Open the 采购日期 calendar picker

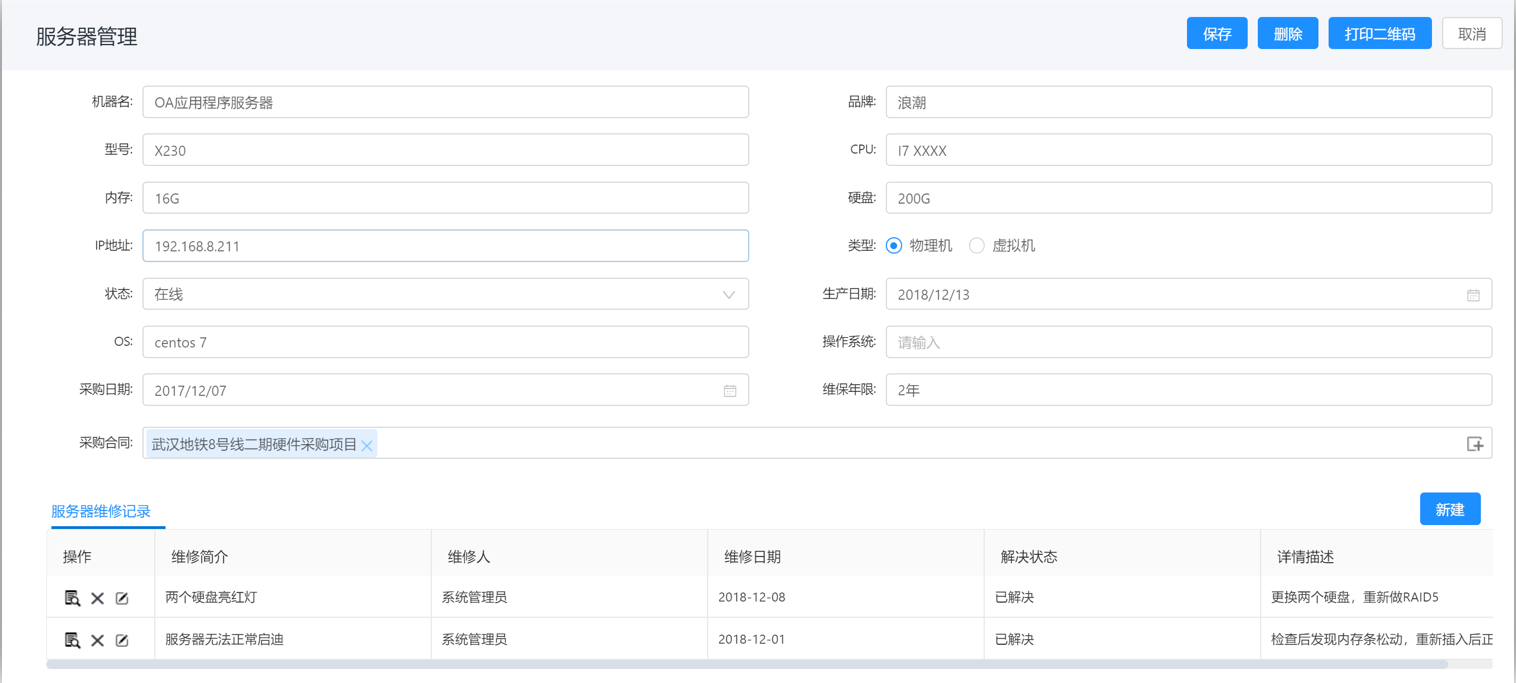pos(729,391)
